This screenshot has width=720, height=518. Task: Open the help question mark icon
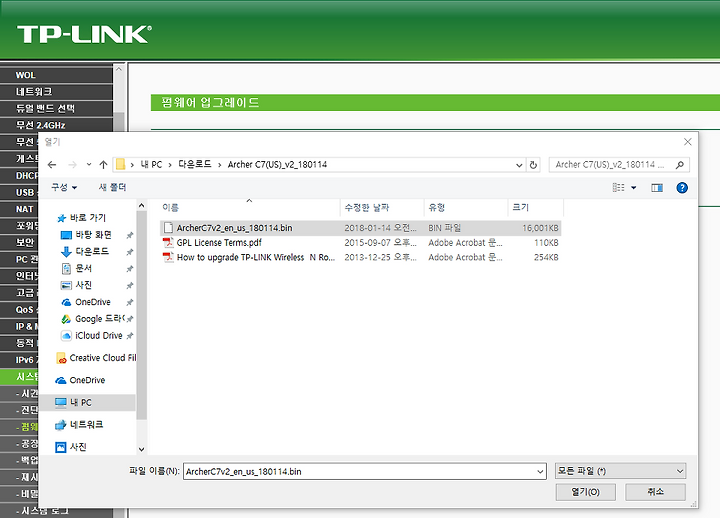point(682,187)
